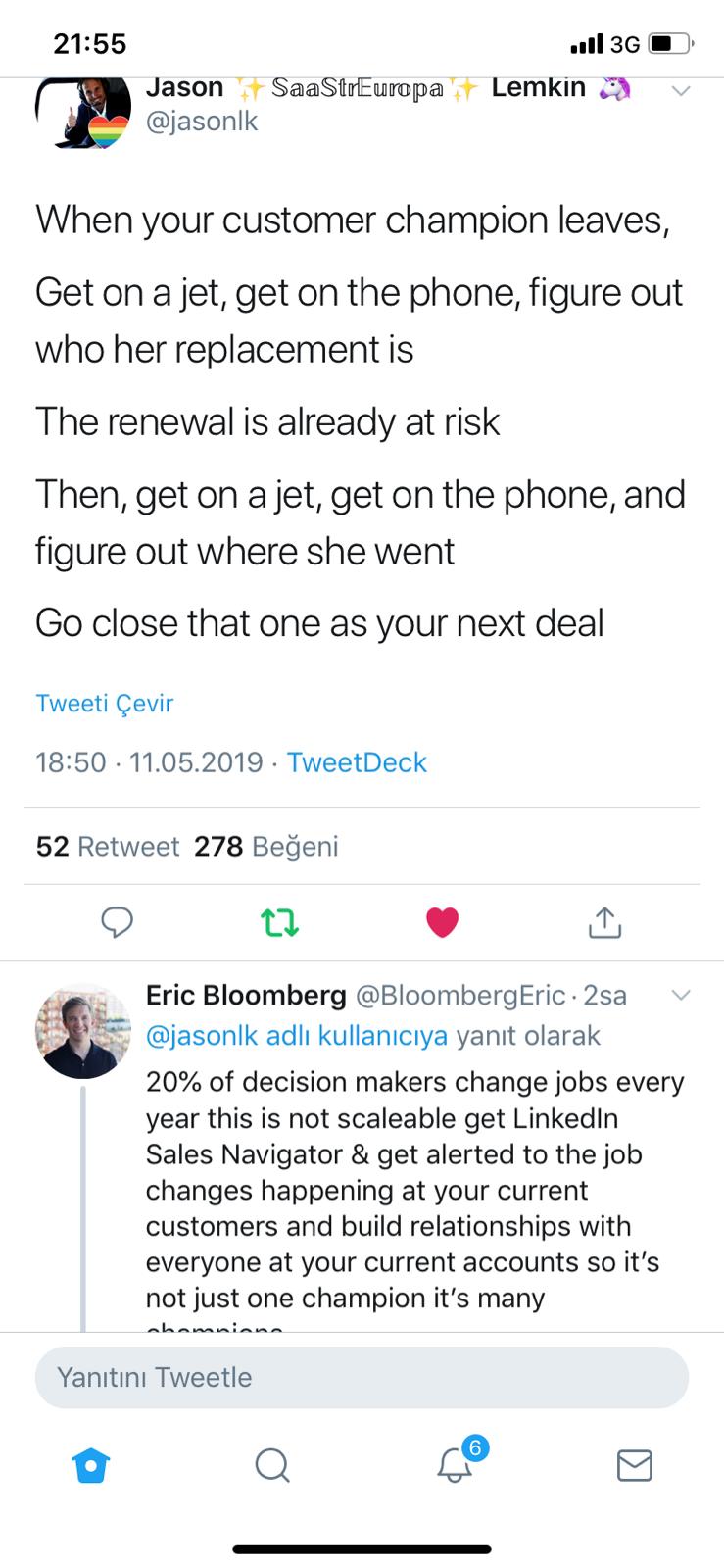Tap the @jasonlk handle under Jason's name
Screen dimensions: 724x1568
[202, 122]
